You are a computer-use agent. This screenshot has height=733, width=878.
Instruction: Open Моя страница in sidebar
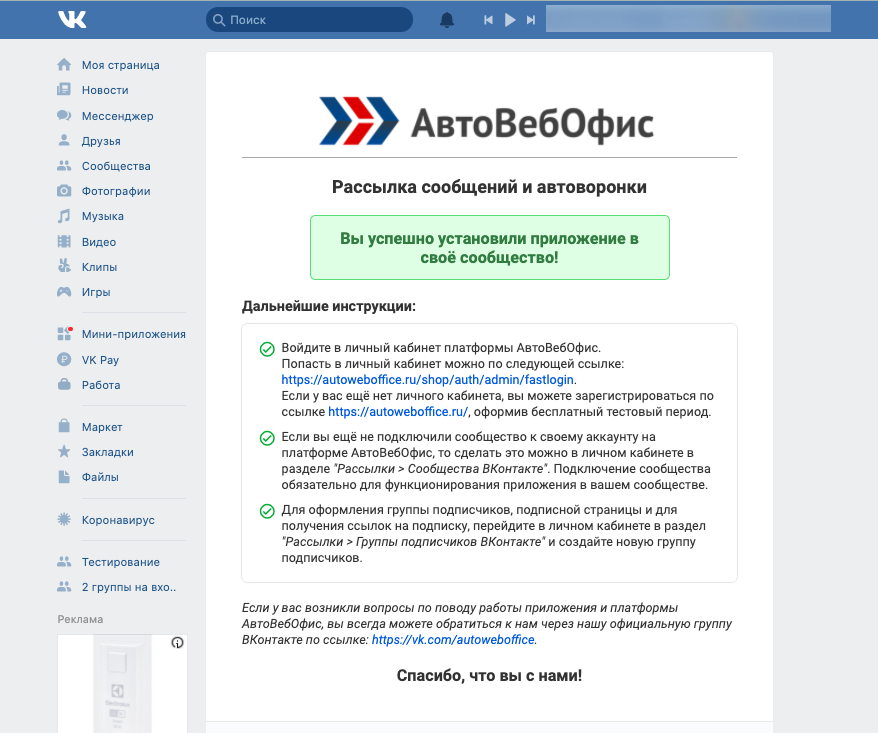pos(120,65)
